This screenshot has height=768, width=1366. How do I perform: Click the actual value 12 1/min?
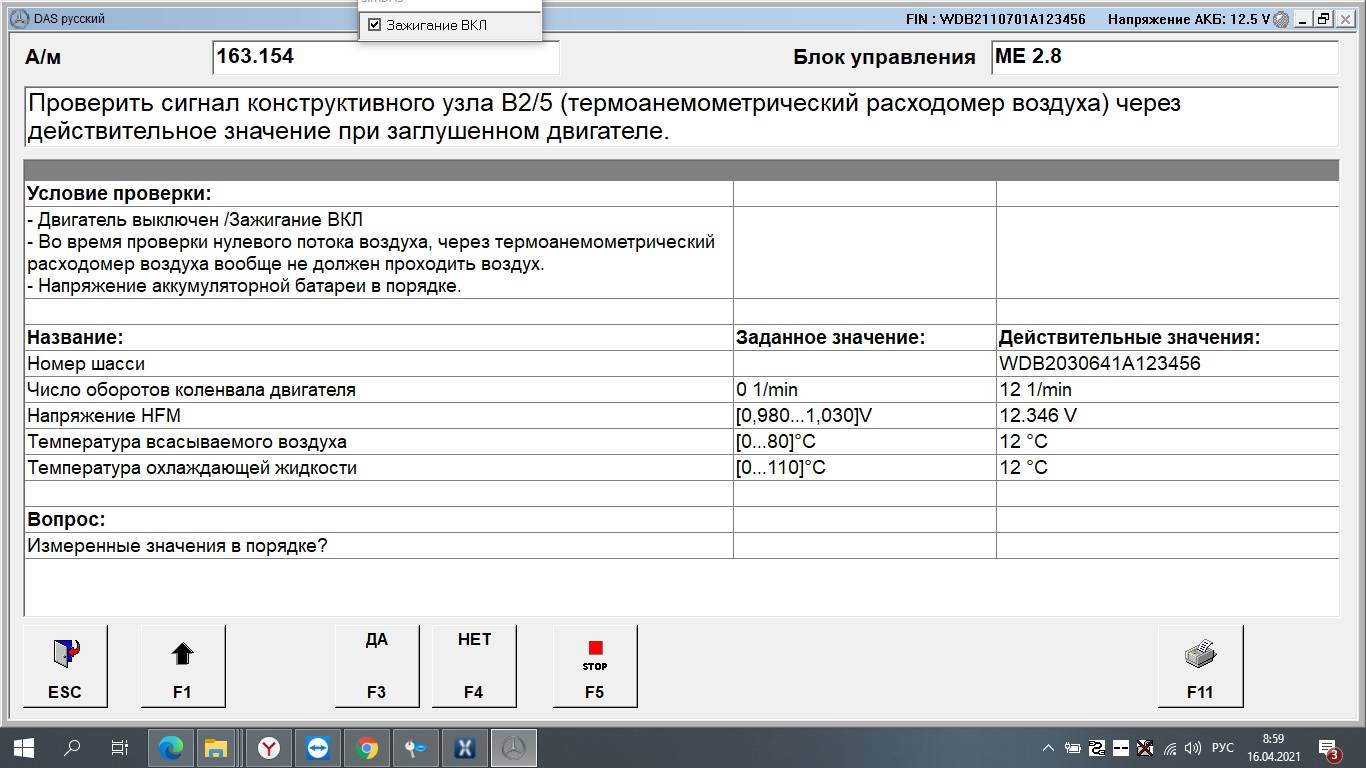tap(1035, 390)
